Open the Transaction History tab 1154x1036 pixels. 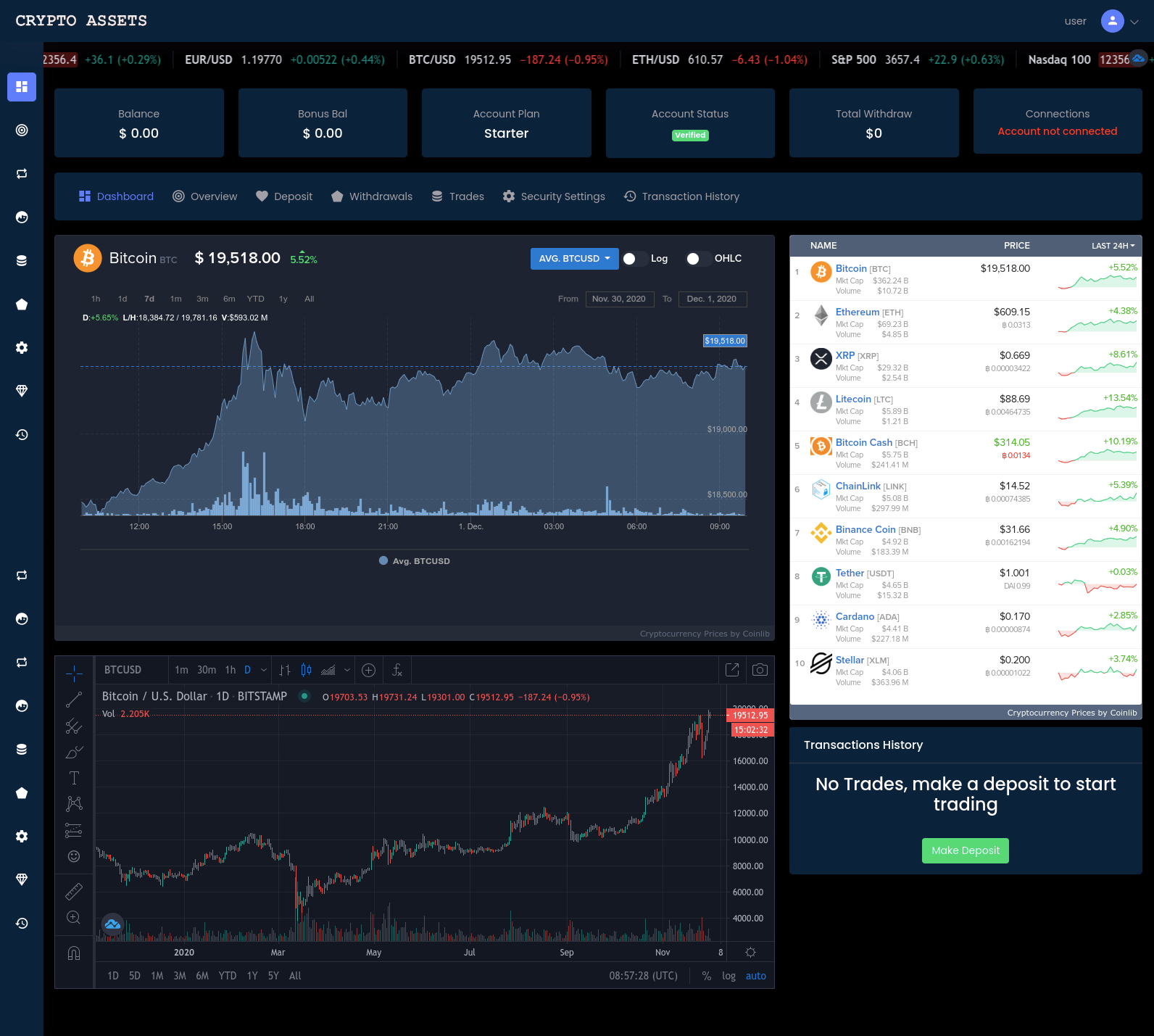[681, 196]
